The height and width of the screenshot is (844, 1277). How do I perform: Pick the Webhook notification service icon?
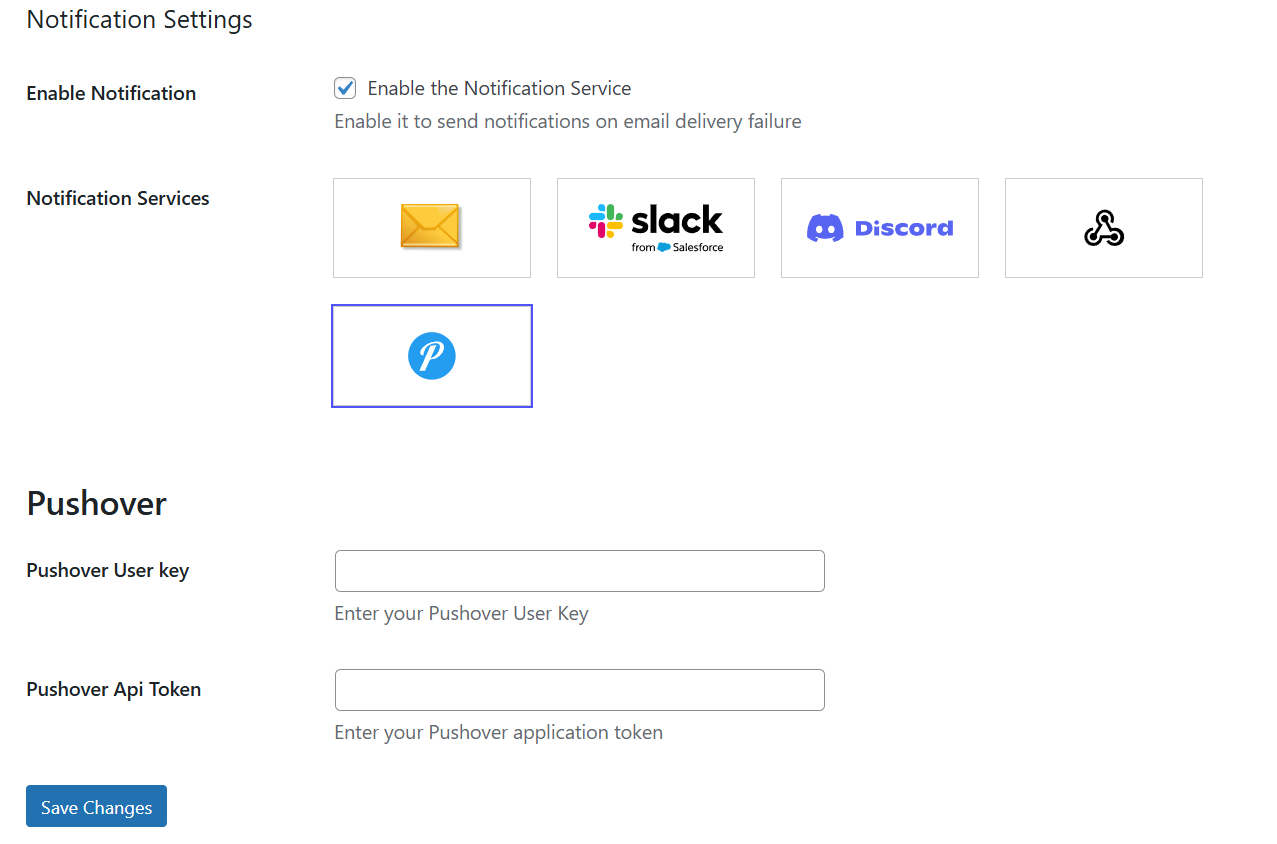tap(1103, 227)
